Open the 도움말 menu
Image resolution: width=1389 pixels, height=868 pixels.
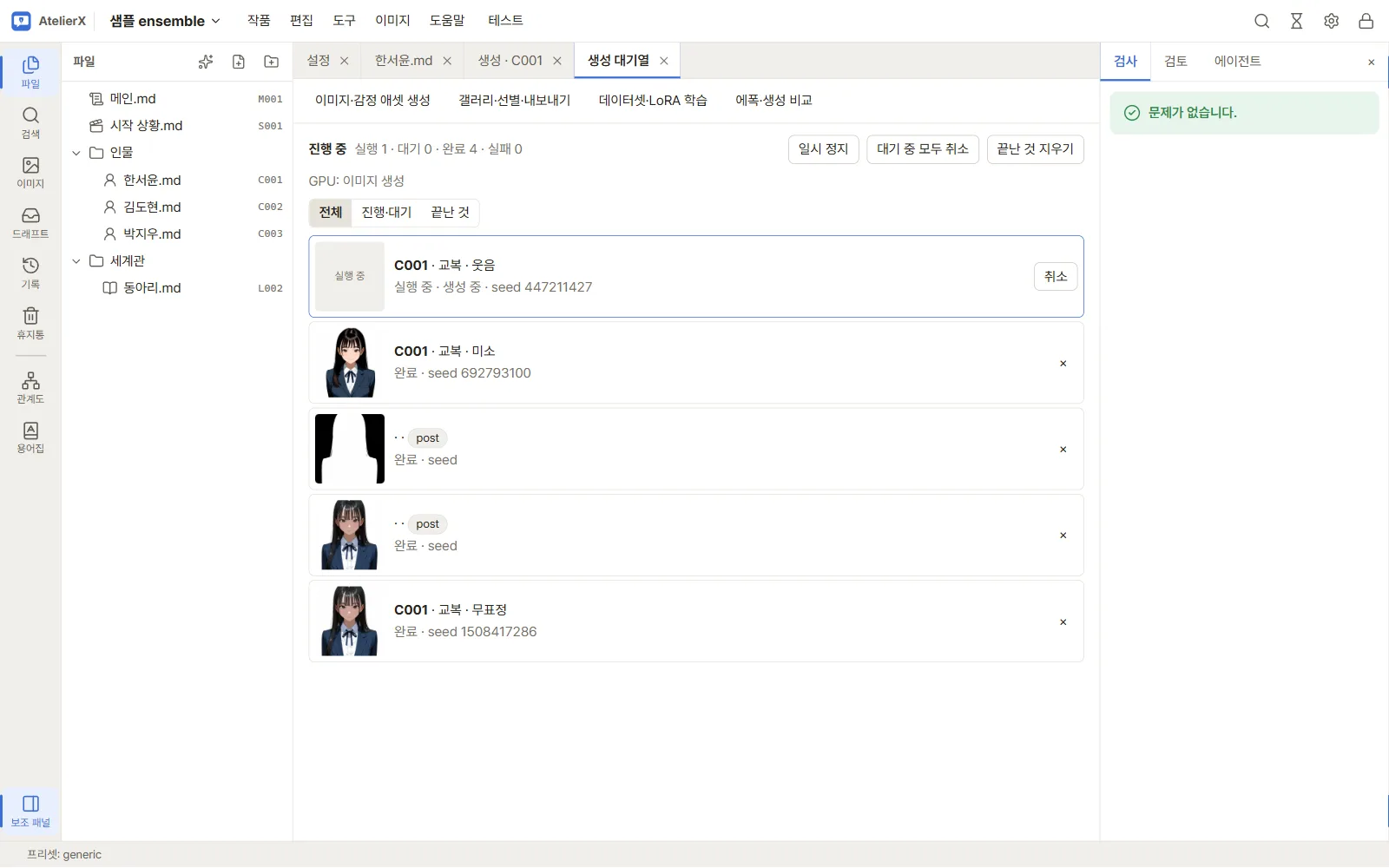click(447, 21)
